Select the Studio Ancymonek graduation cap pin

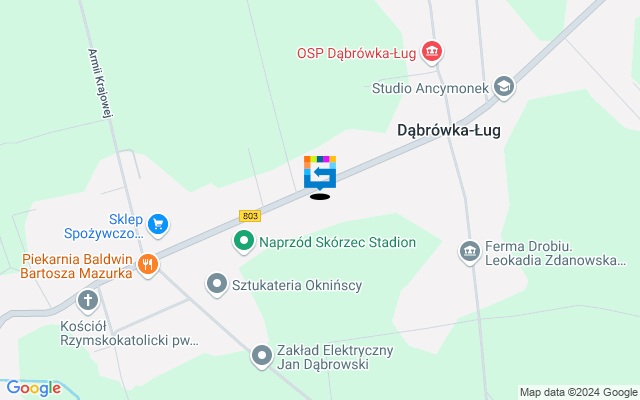coord(504,87)
